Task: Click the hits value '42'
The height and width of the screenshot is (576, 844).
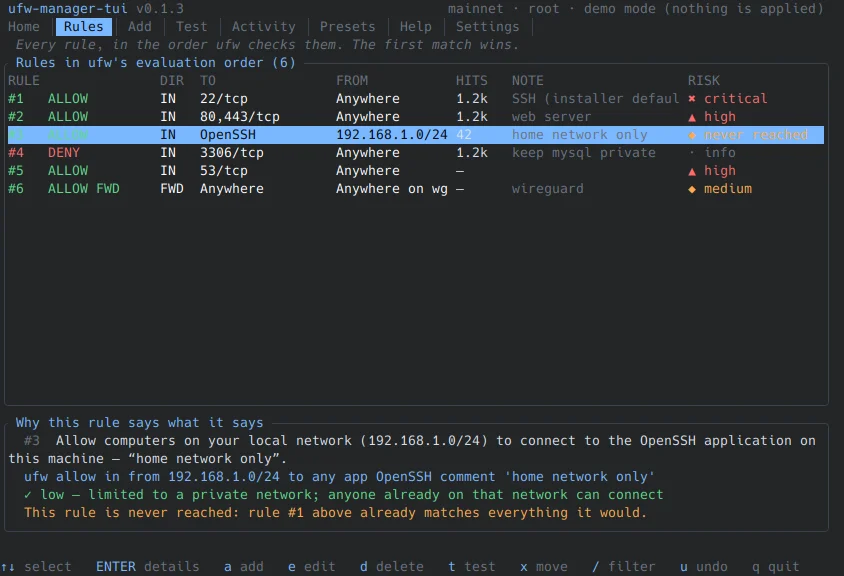Action: click(x=464, y=135)
